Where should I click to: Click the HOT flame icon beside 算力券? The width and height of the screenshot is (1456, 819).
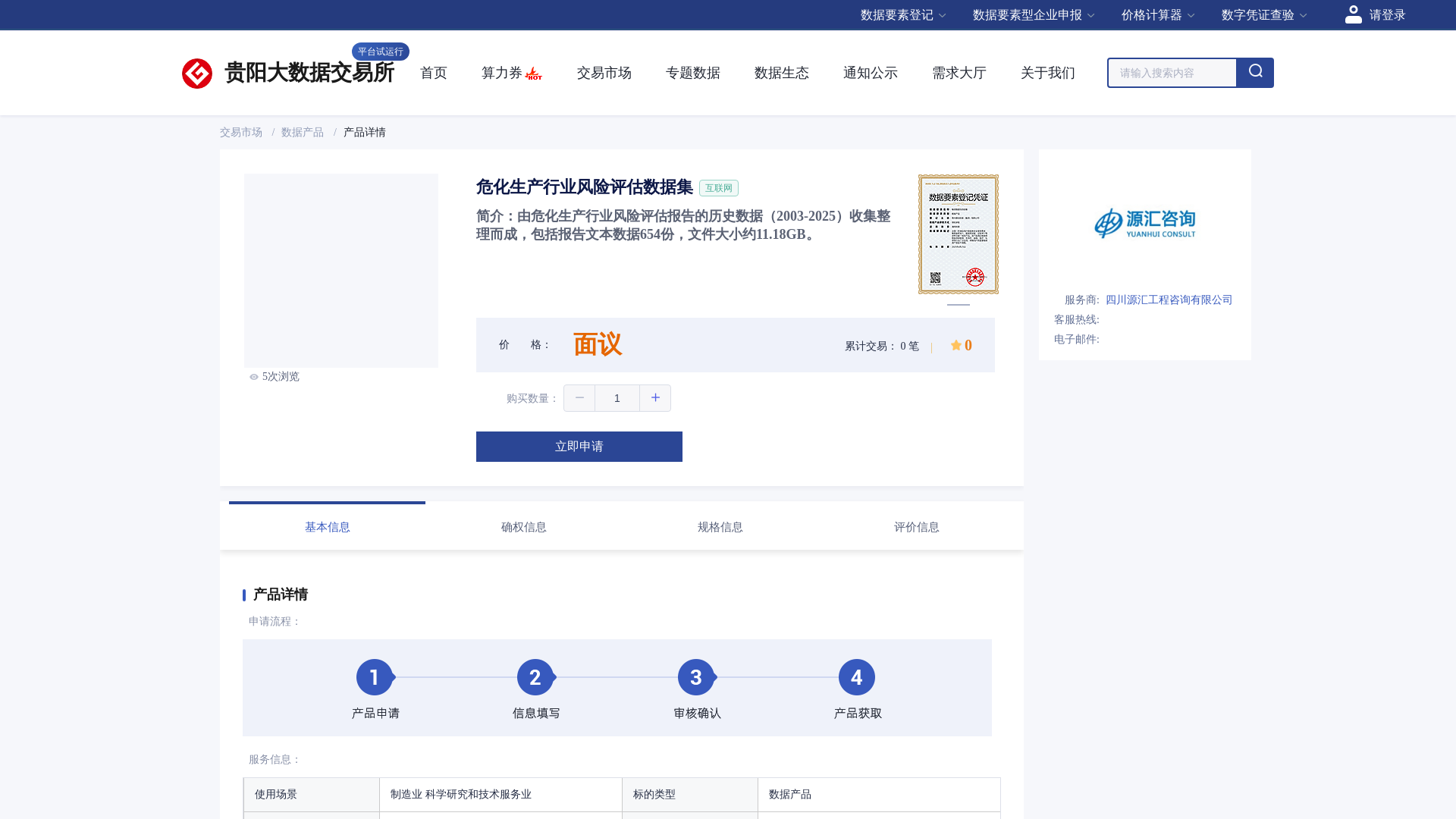click(x=534, y=74)
